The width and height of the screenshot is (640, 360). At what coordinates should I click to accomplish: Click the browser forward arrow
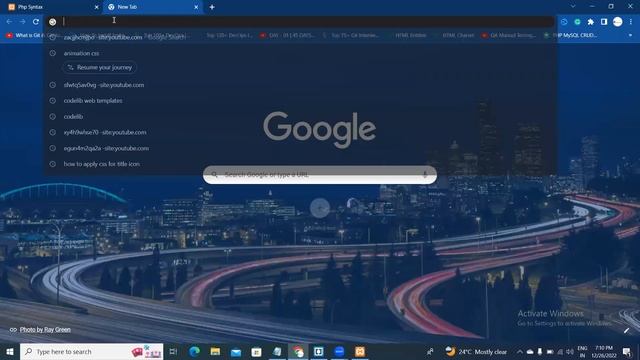point(22,22)
